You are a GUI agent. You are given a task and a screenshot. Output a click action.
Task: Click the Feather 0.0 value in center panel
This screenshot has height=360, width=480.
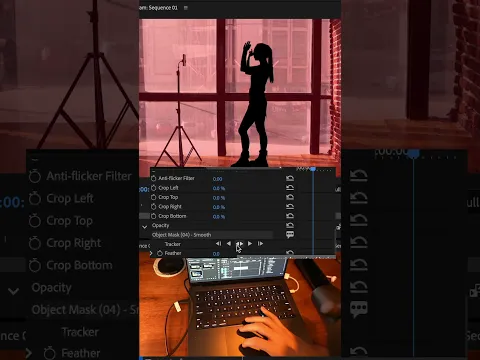point(216,254)
